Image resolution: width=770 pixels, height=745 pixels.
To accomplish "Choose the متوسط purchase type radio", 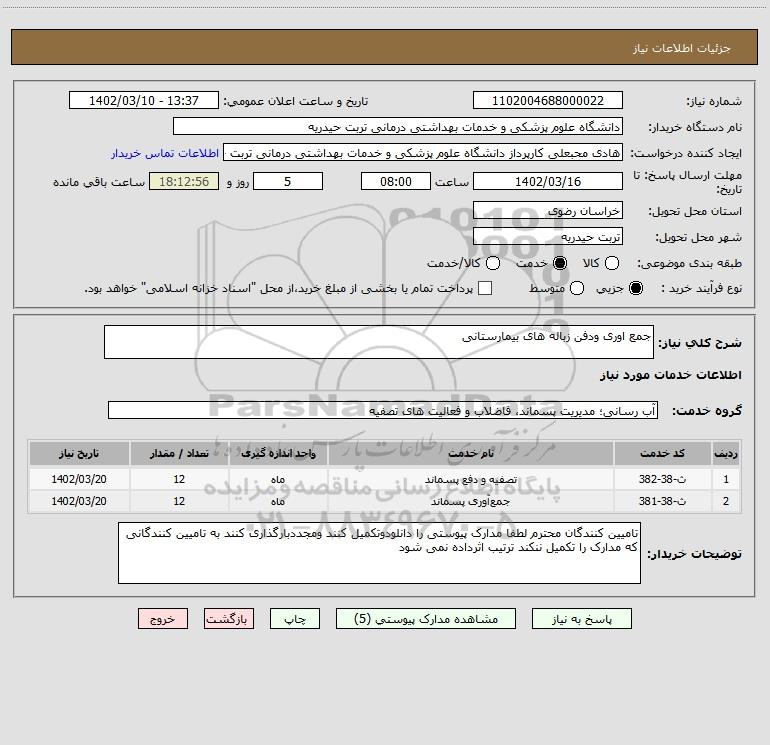I will 577,288.
